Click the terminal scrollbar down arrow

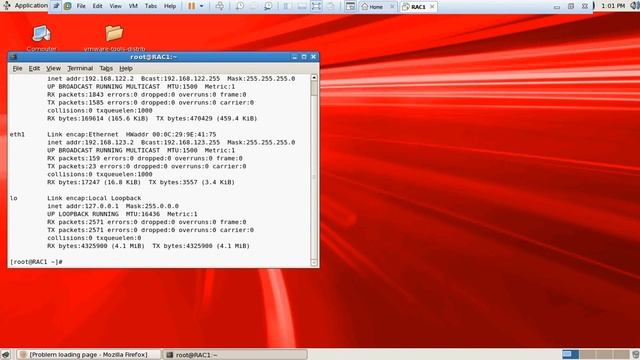click(314, 263)
